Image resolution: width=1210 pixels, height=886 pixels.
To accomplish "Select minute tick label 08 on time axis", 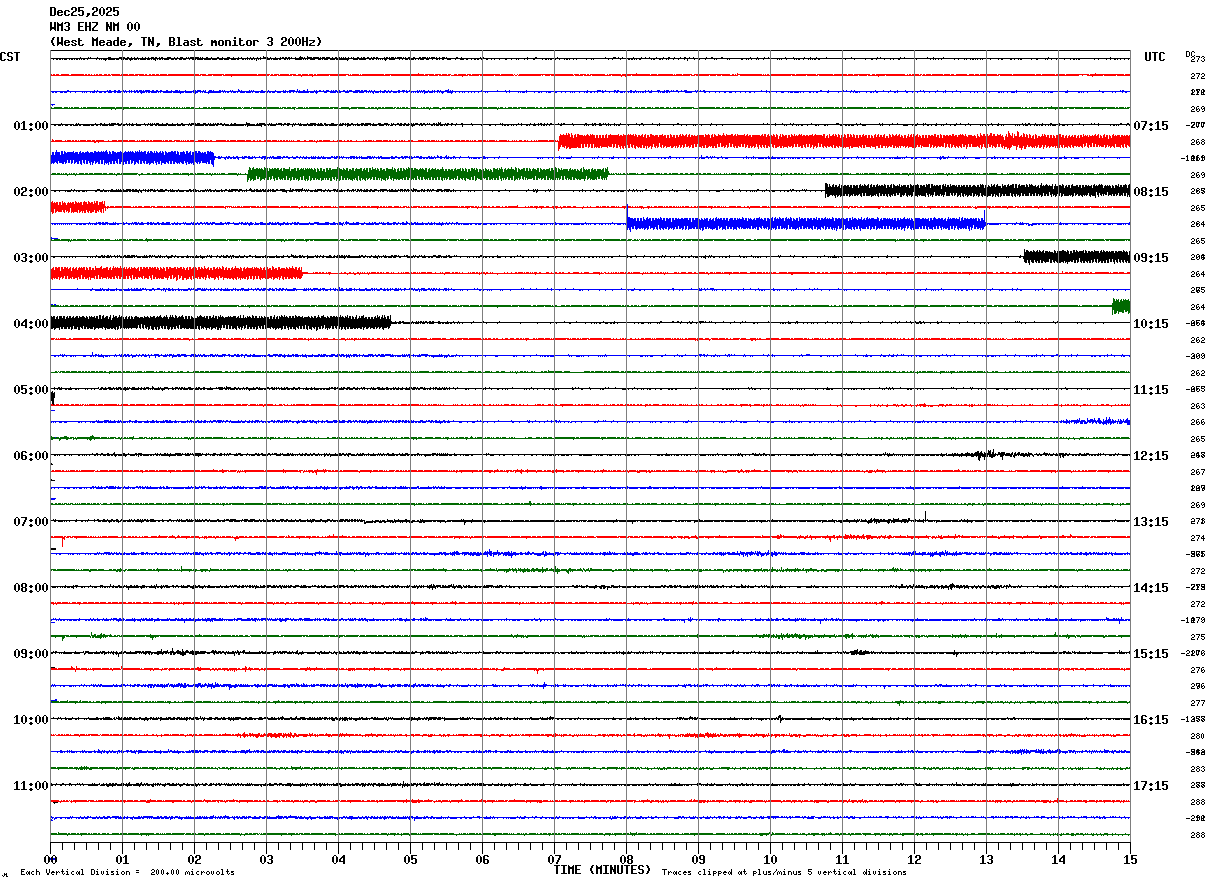I will [x=626, y=859].
